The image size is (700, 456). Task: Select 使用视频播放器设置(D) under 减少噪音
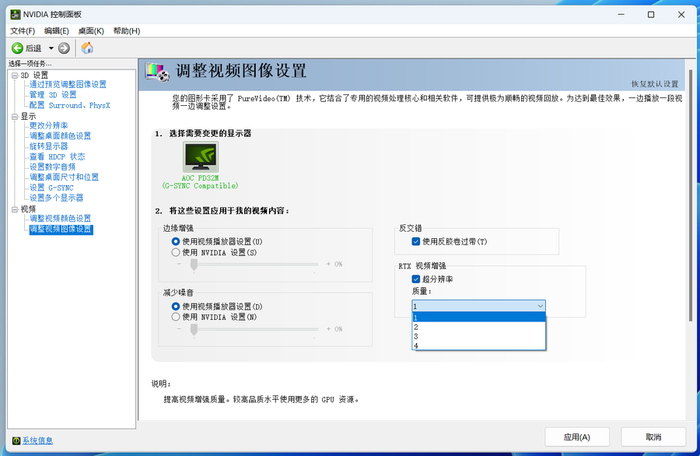point(176,306)
